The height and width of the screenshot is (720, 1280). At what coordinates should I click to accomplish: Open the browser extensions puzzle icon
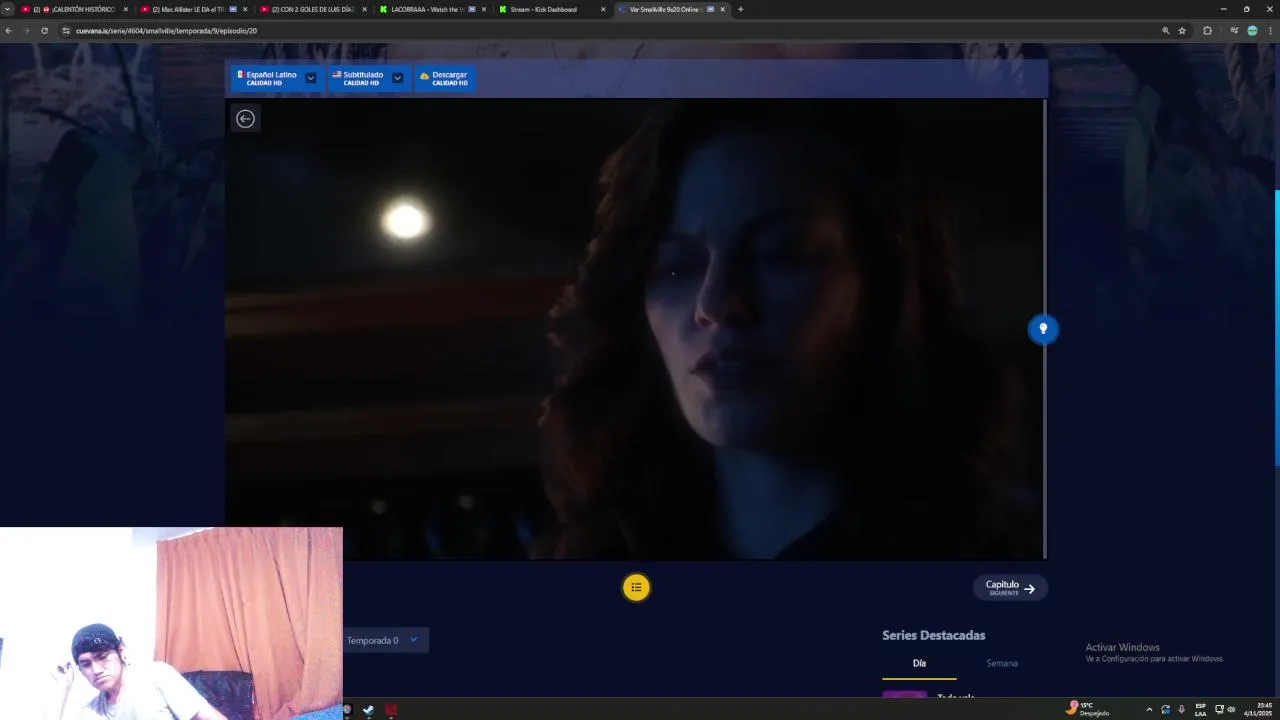[1207, 31]
